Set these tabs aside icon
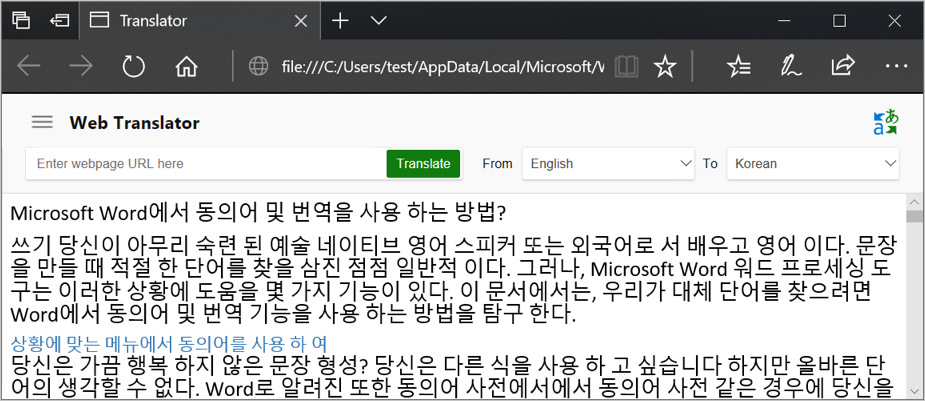Image resolution: width=925 pixels, height=401 pixels. (x=58, y=21)
